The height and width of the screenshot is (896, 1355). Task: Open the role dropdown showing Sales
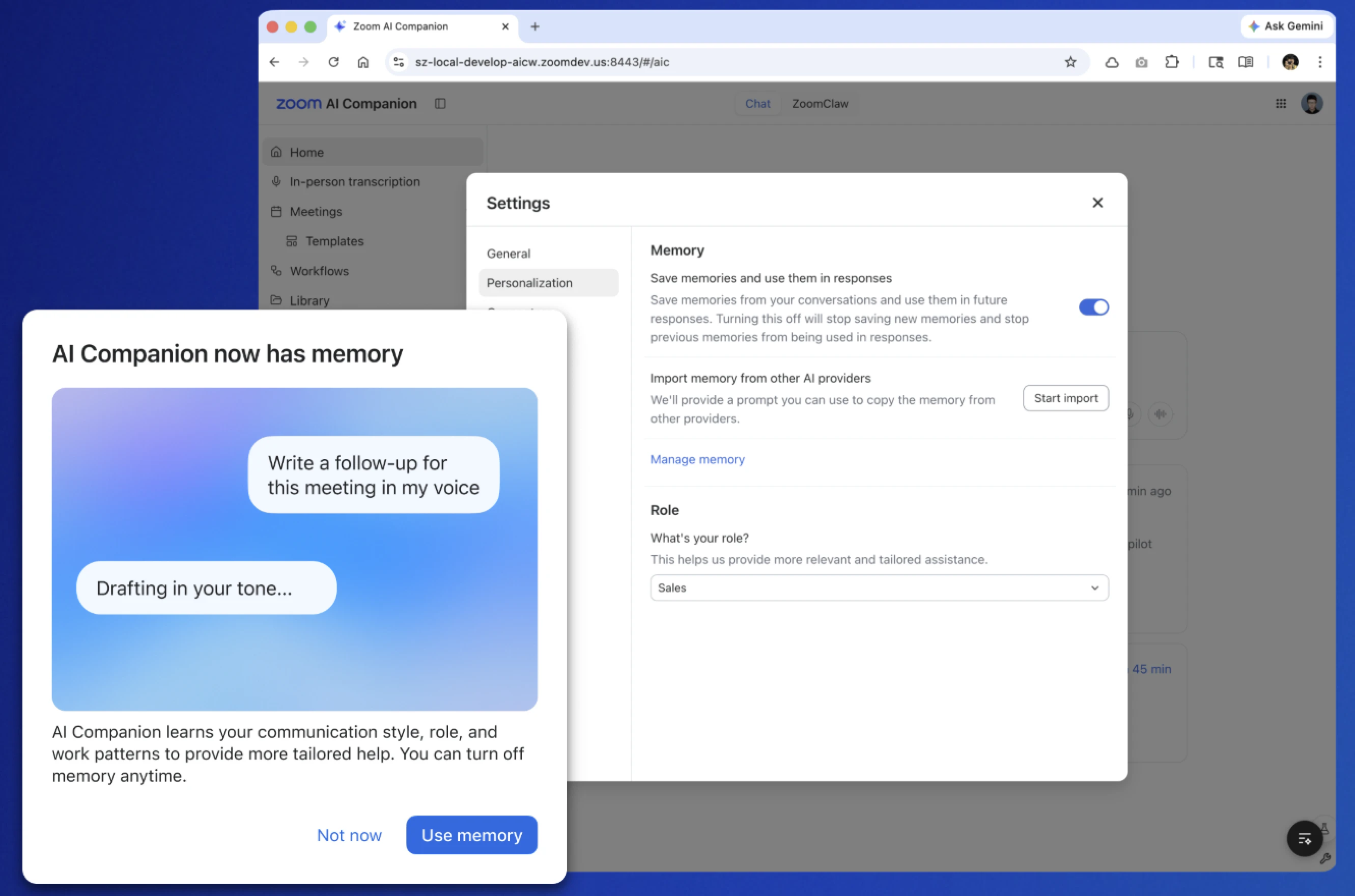[879, 588]
